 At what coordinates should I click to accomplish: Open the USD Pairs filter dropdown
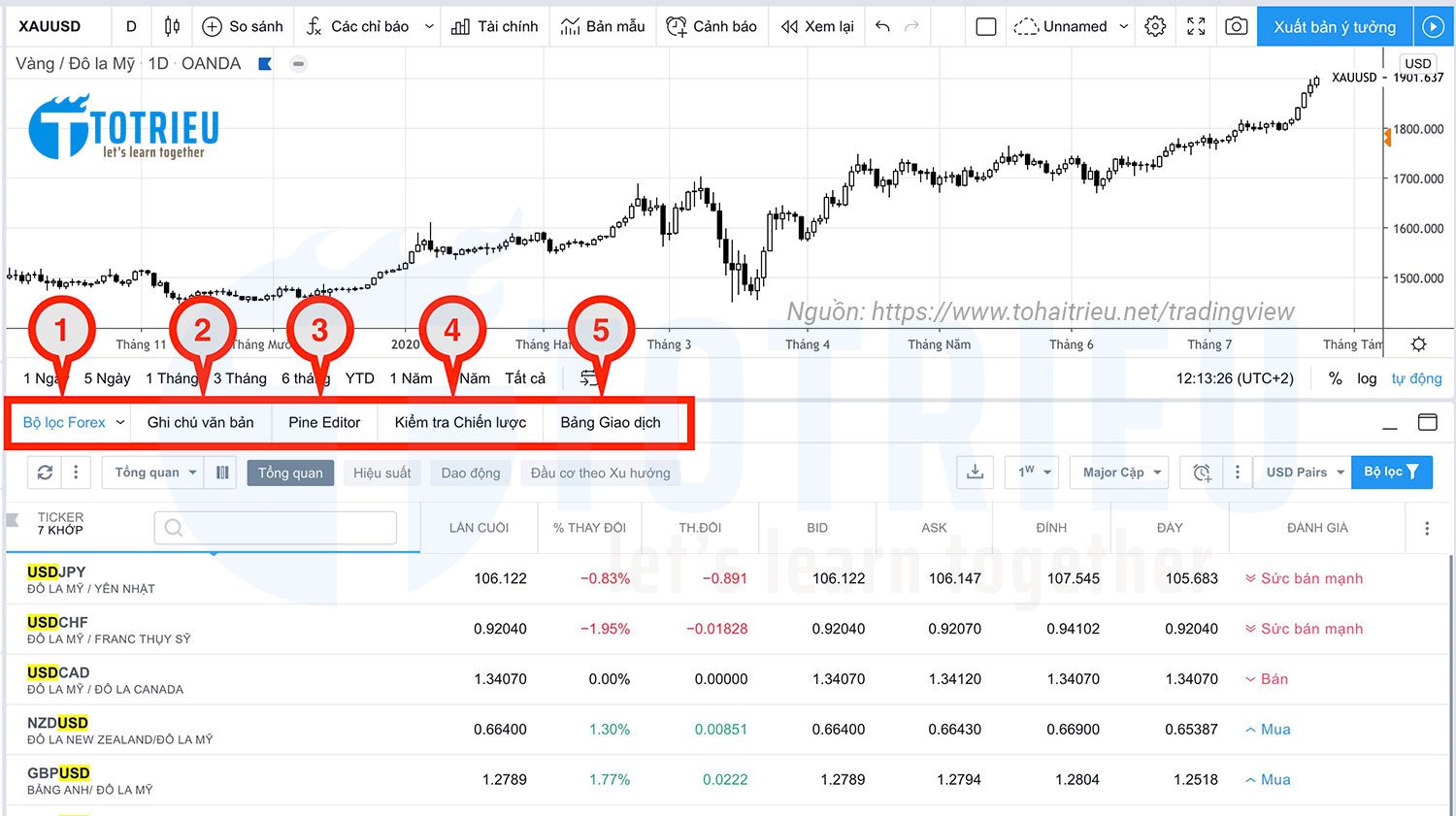(x=1305, y=473)
